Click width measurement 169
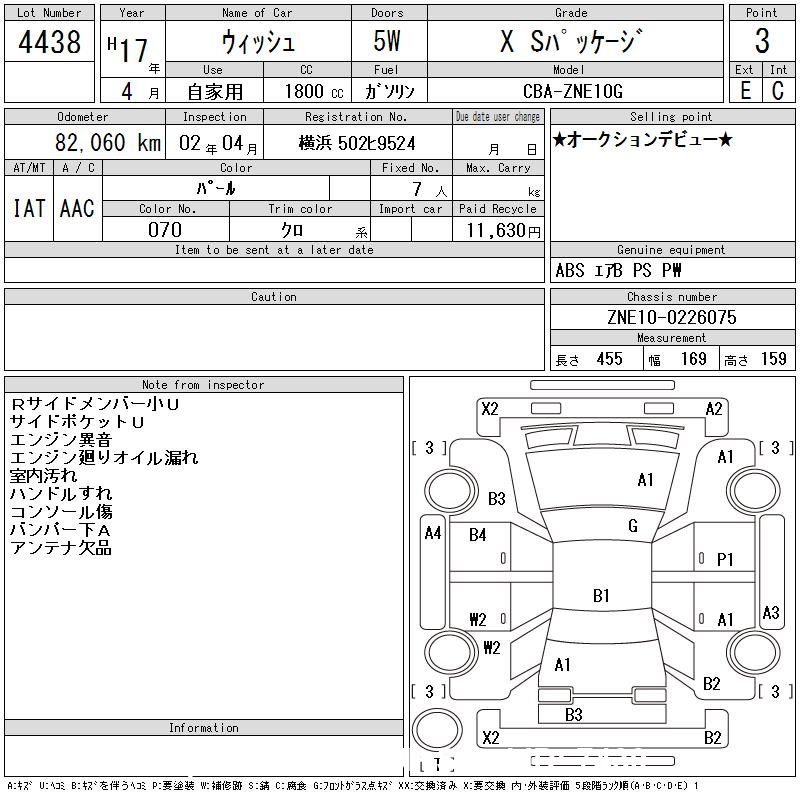Viewport: 800px width, 800px height. (693, 359)
